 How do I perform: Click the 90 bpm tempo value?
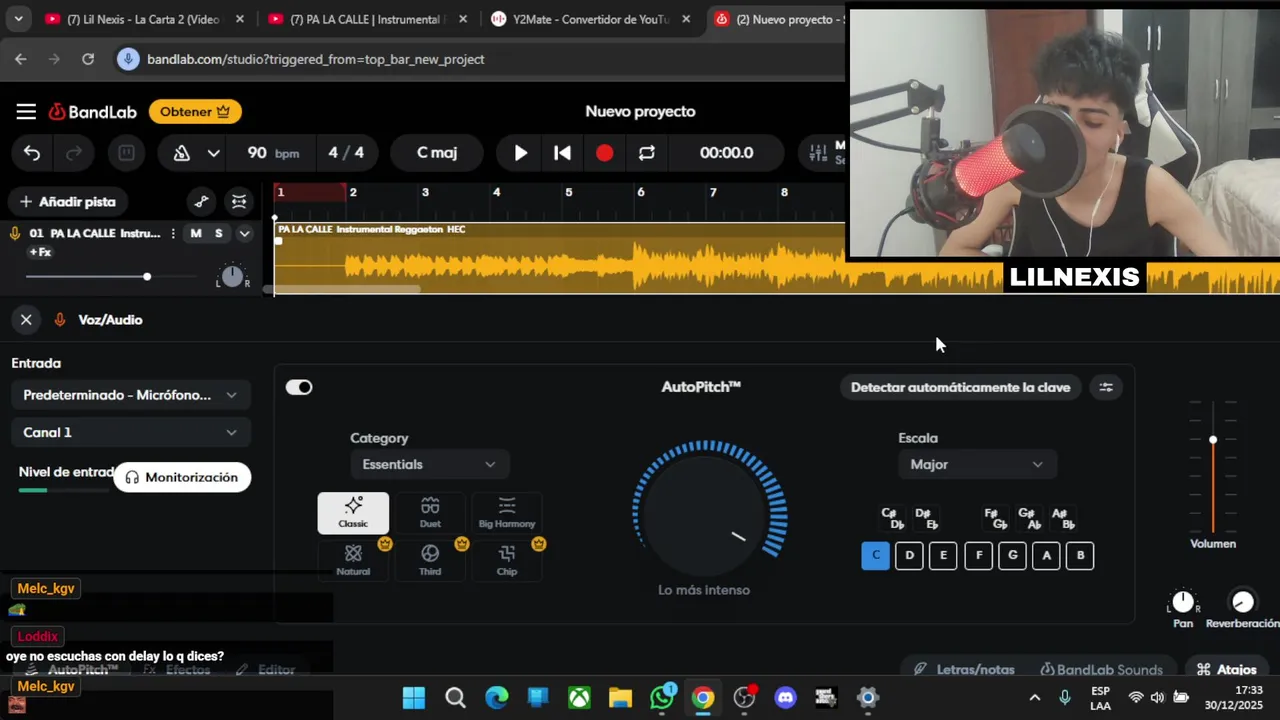point(272,153)
